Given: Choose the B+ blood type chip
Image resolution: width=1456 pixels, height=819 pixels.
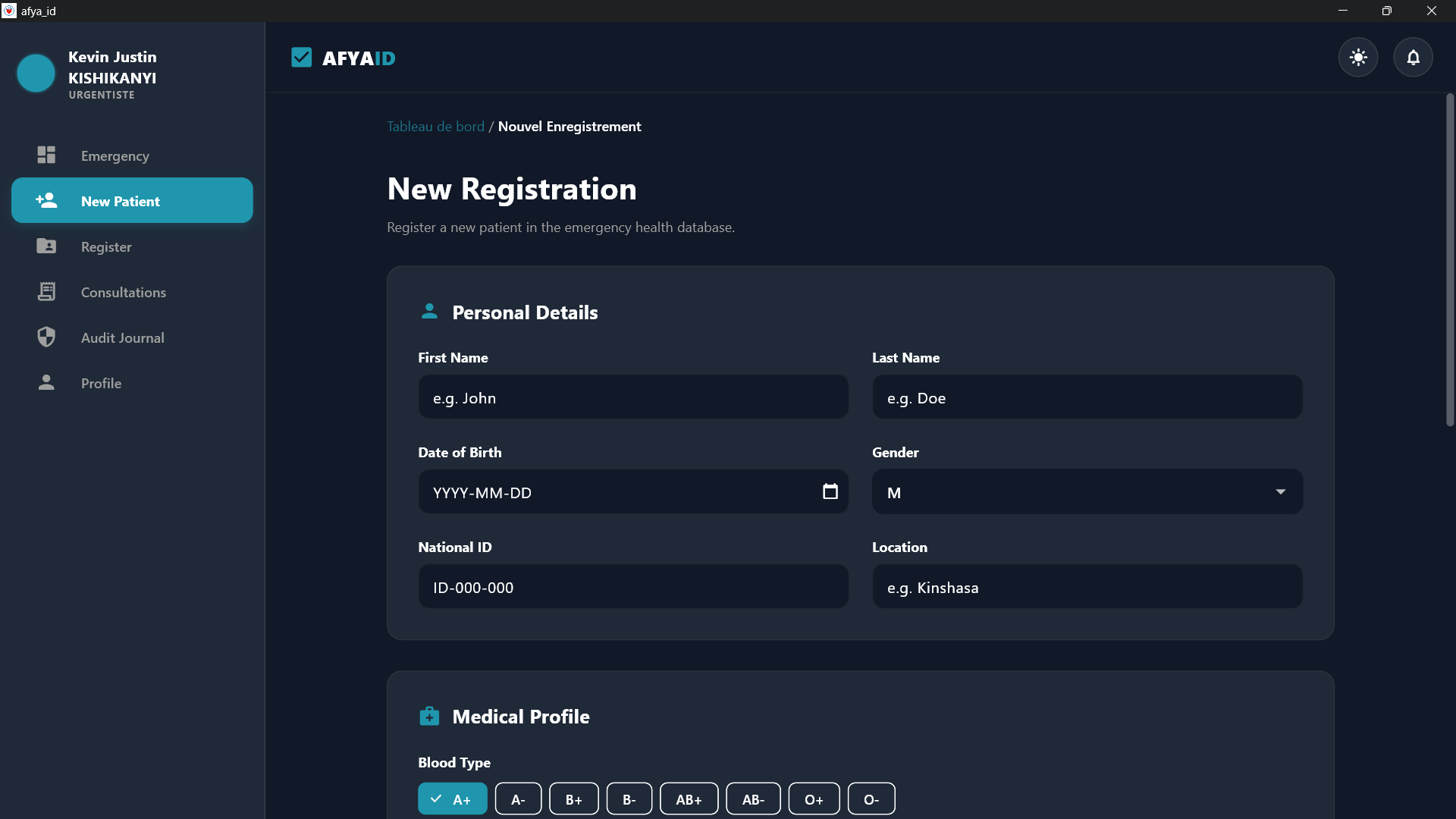Looking at the screenshot, I should click(x=573, y=799).
